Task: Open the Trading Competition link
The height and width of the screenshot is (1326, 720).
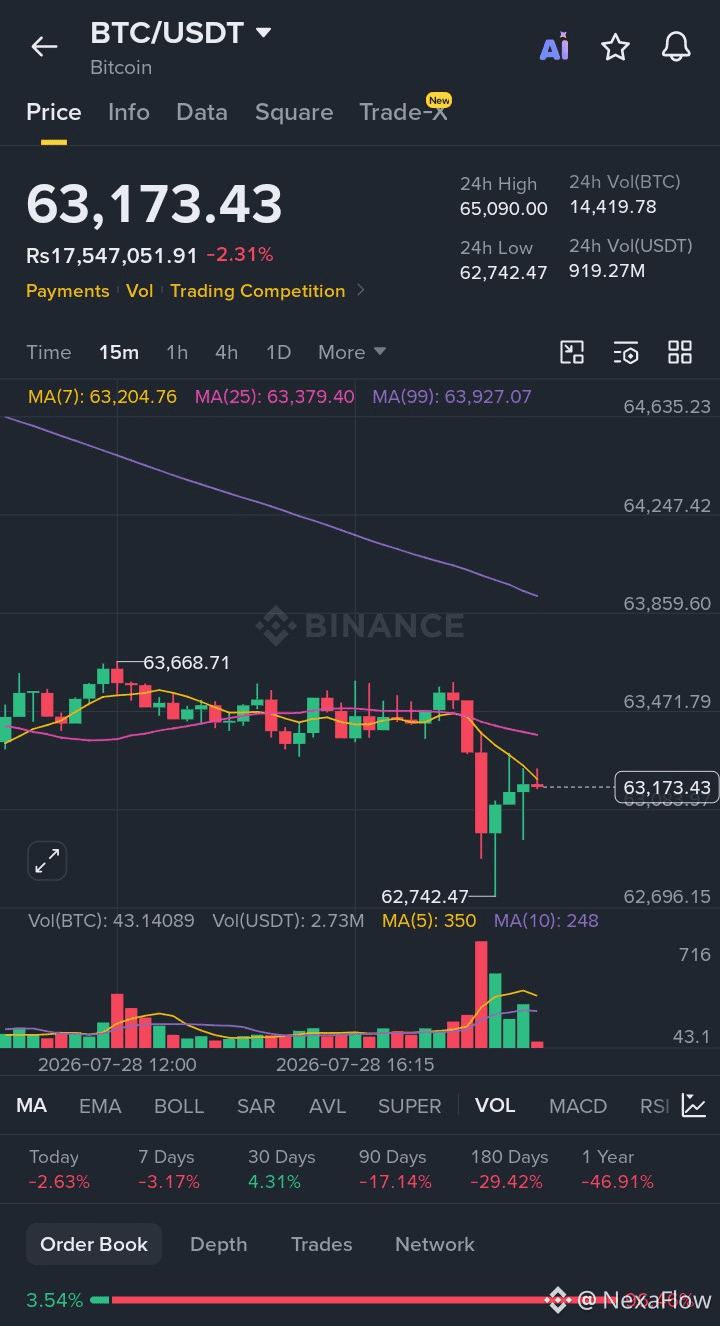Action: [258, 291]
